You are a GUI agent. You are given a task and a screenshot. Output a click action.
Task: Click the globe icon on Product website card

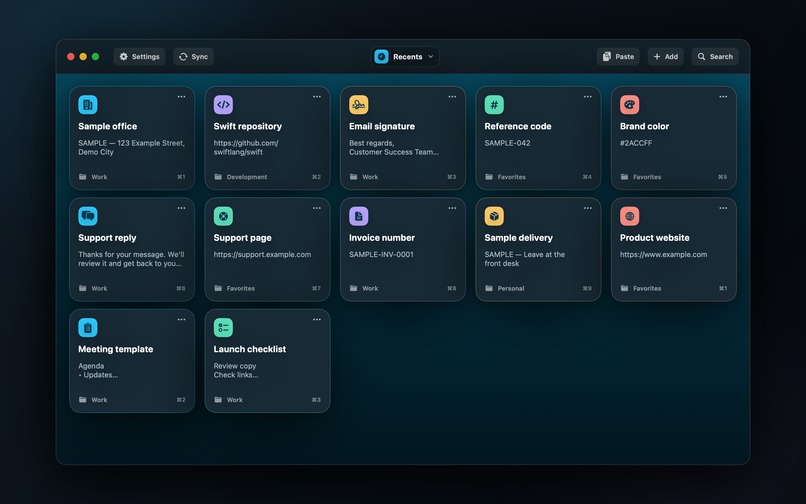pyautogui.click(x=630, y=217)
